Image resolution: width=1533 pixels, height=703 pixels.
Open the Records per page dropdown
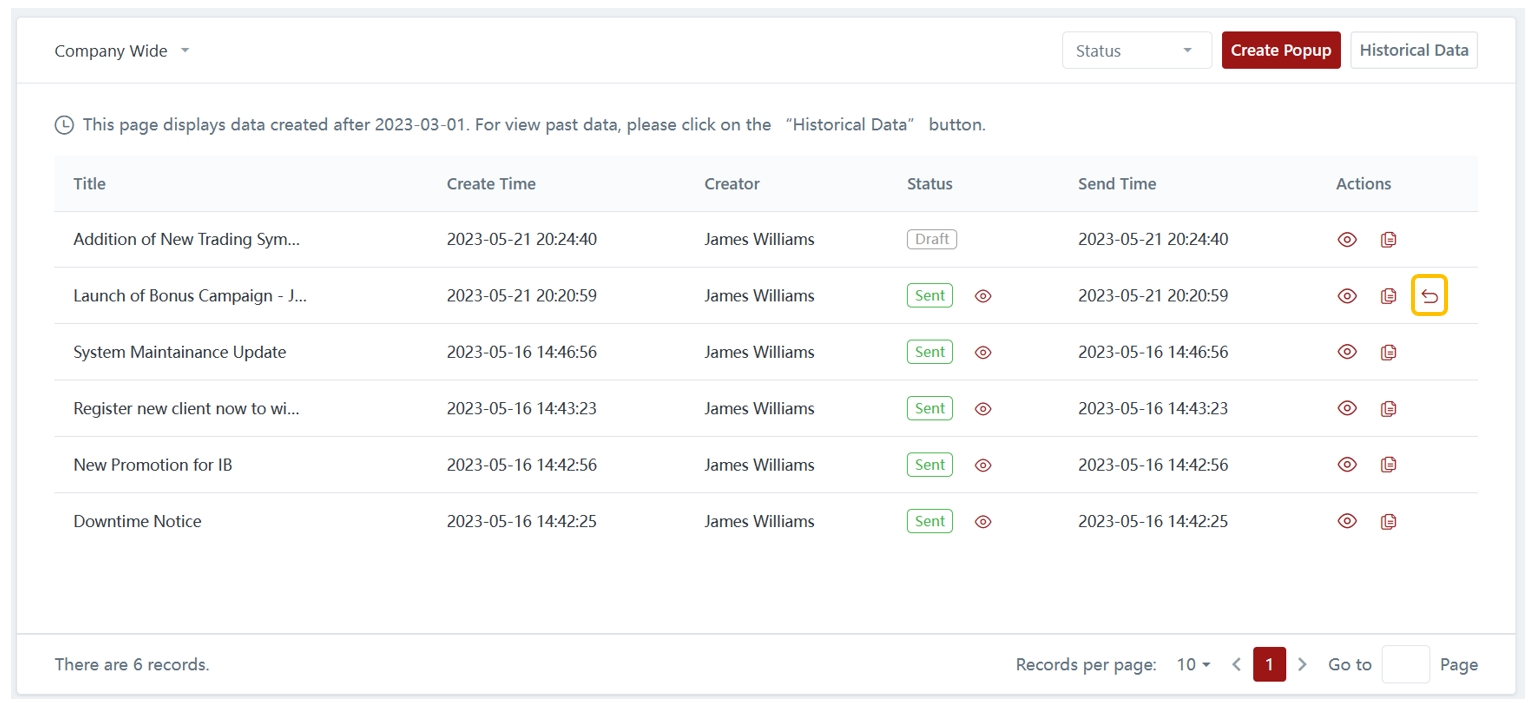1193,665
